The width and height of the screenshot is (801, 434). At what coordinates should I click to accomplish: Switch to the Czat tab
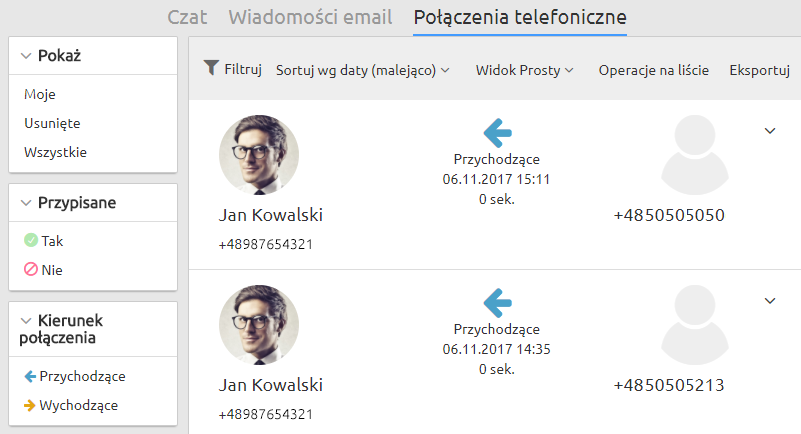pyautogui.click(x=187, y=17)
